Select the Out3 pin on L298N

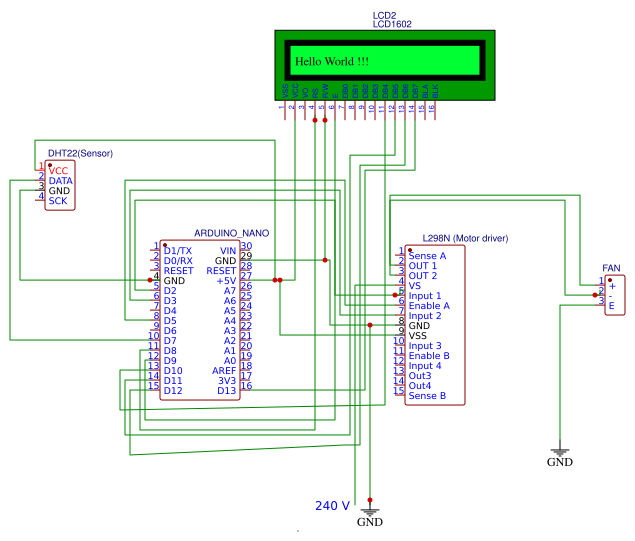[420, 376]
